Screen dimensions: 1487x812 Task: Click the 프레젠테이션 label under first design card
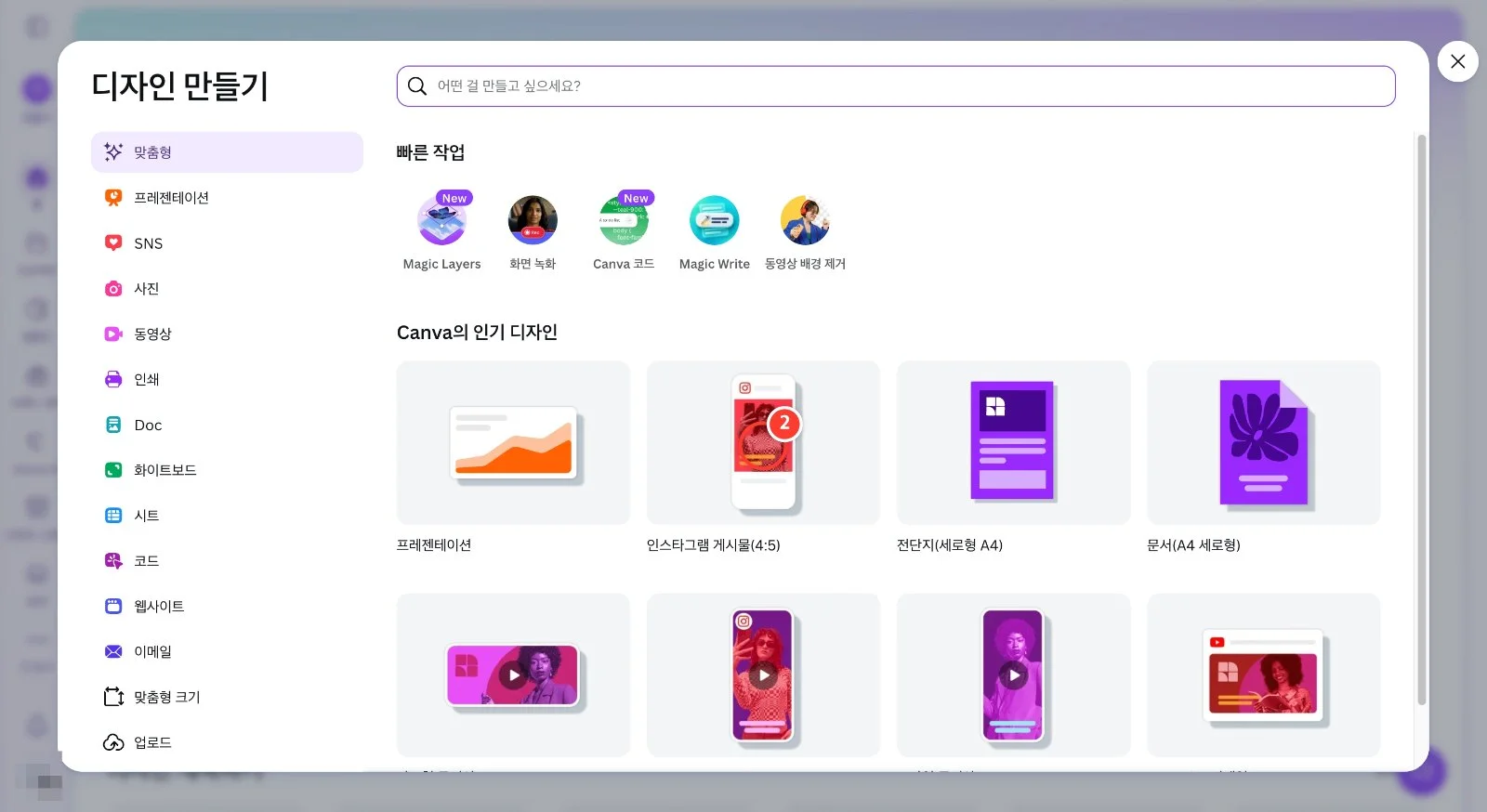click(x=434, y=545)
